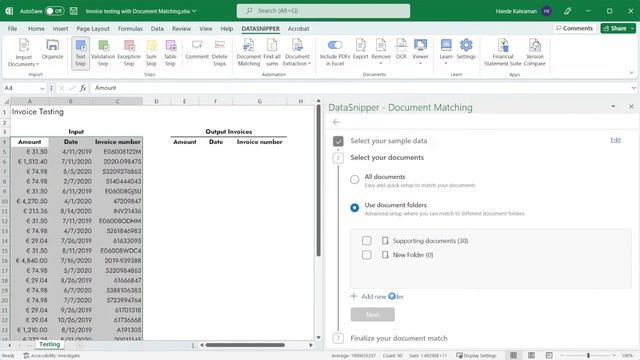
Task: Click the vertical sheet scrollbar thumb
Action: [x=318, y=181]
